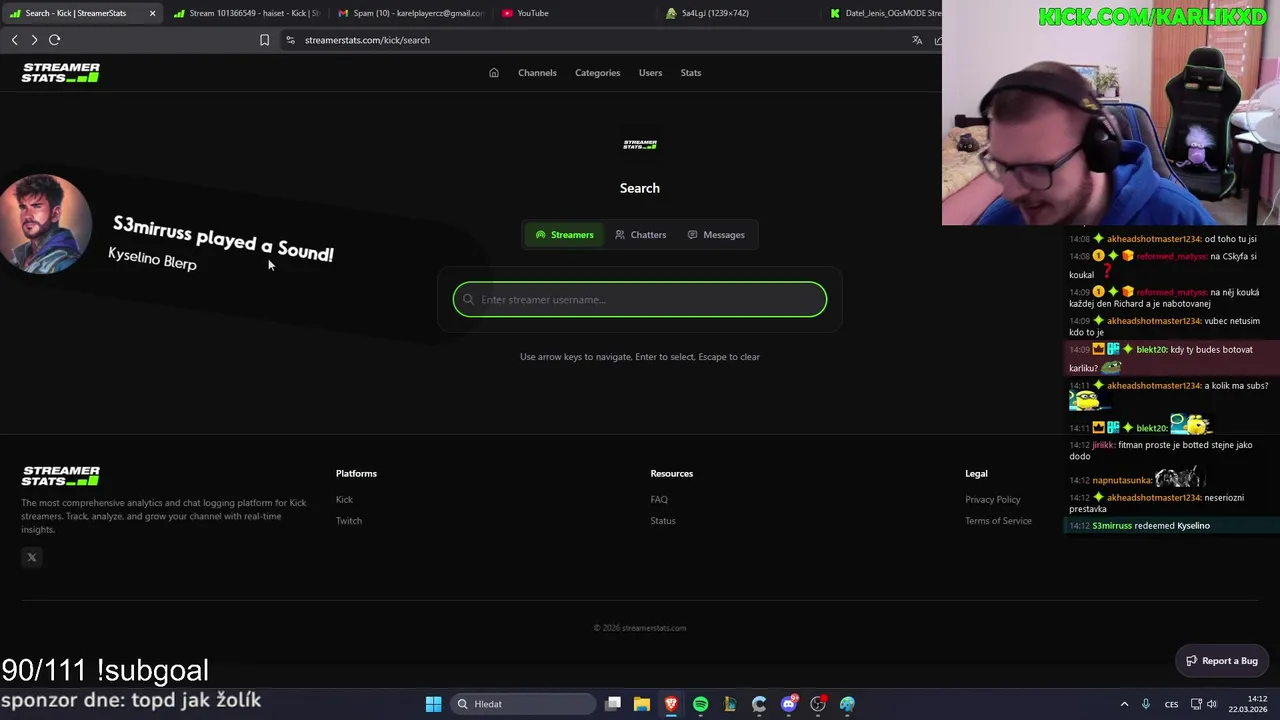Go to home via house icon

point(494,73)
